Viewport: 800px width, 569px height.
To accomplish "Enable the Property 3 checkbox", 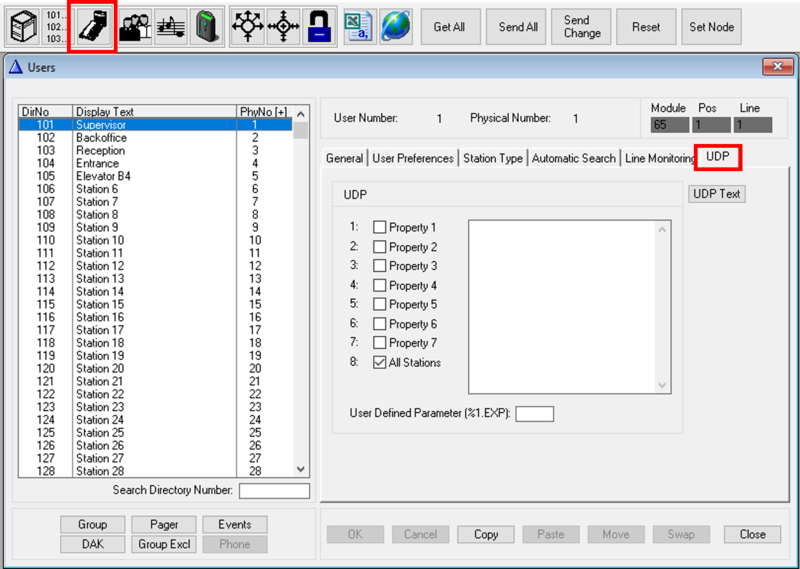I will coord(379,265).
